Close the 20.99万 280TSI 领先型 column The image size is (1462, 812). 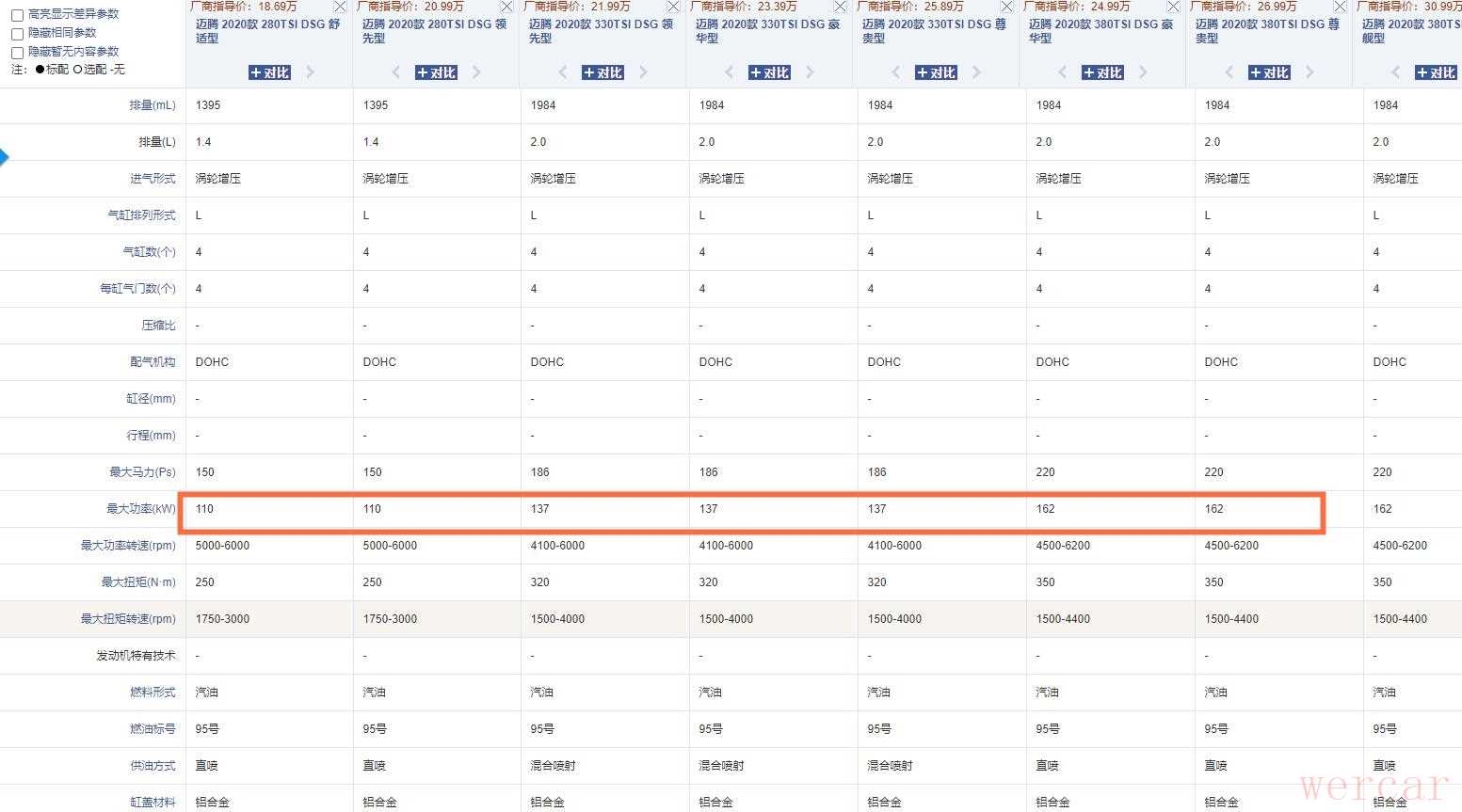pos(507,7)
